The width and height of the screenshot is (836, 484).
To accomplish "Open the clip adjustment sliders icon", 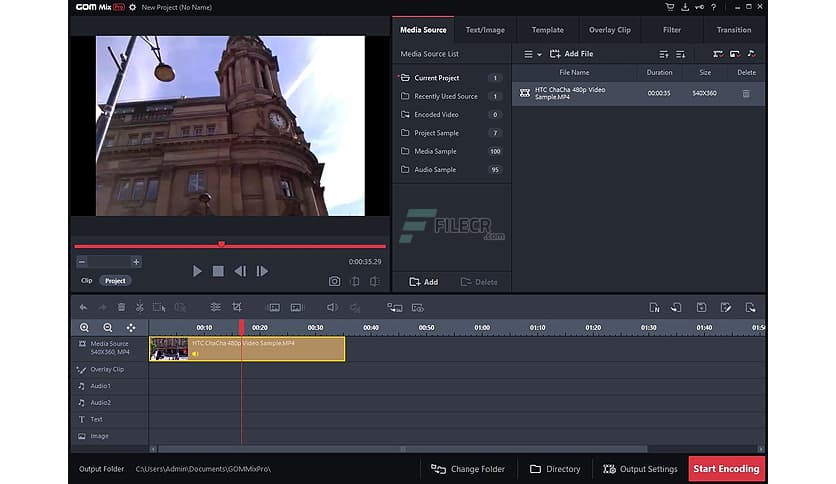I will click(215, 307).
